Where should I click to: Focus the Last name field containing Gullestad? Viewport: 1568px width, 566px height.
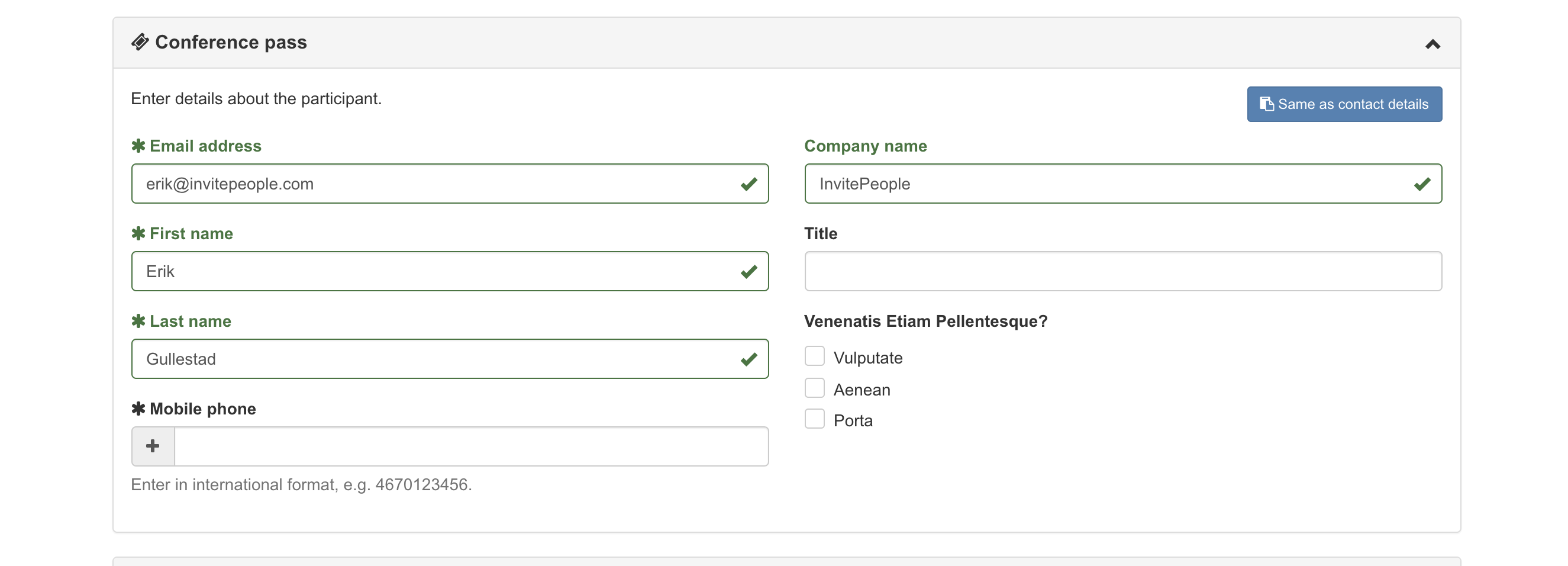[x=450, y=359]
